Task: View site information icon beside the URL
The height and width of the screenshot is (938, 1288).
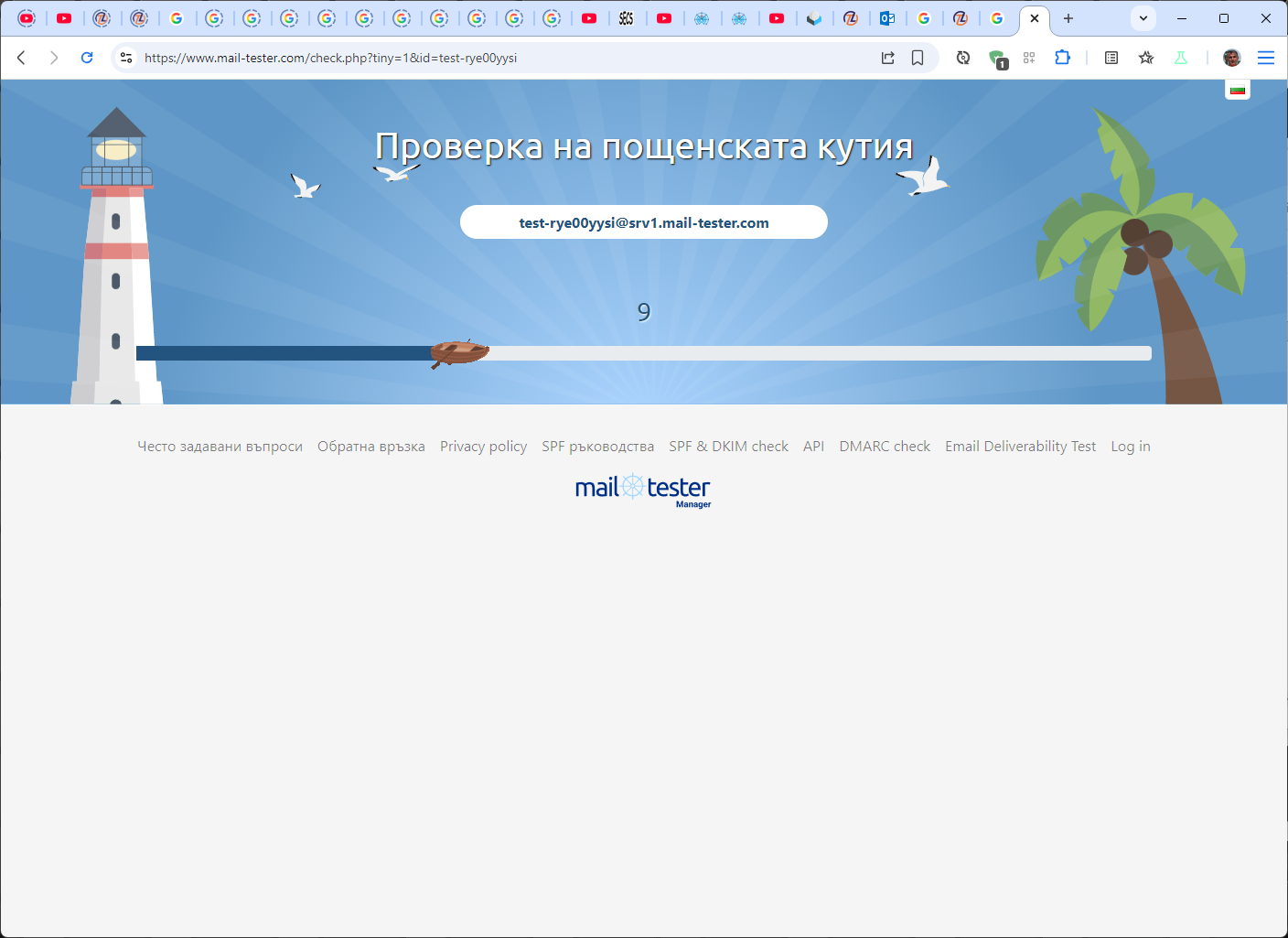Action: point(126,58)
